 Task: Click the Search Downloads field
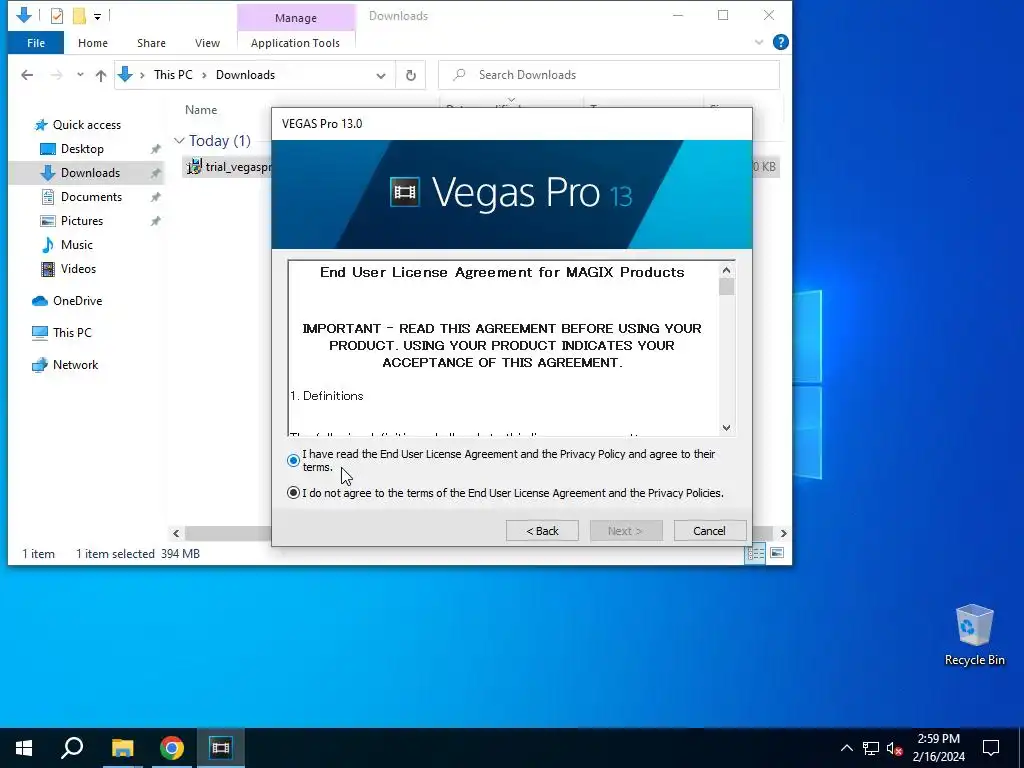[609, 75]
